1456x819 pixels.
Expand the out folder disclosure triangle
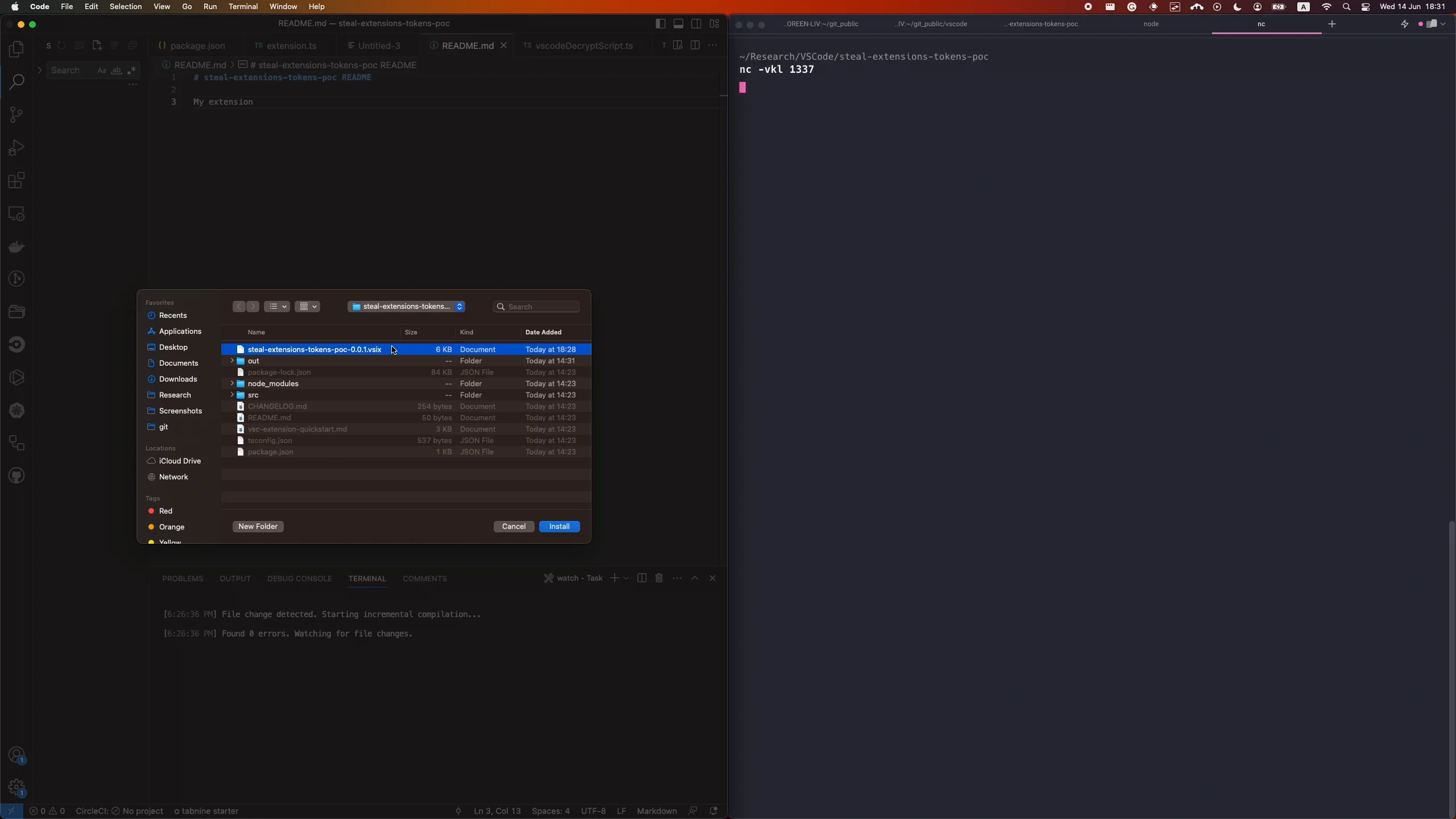(x=232, y=361)
